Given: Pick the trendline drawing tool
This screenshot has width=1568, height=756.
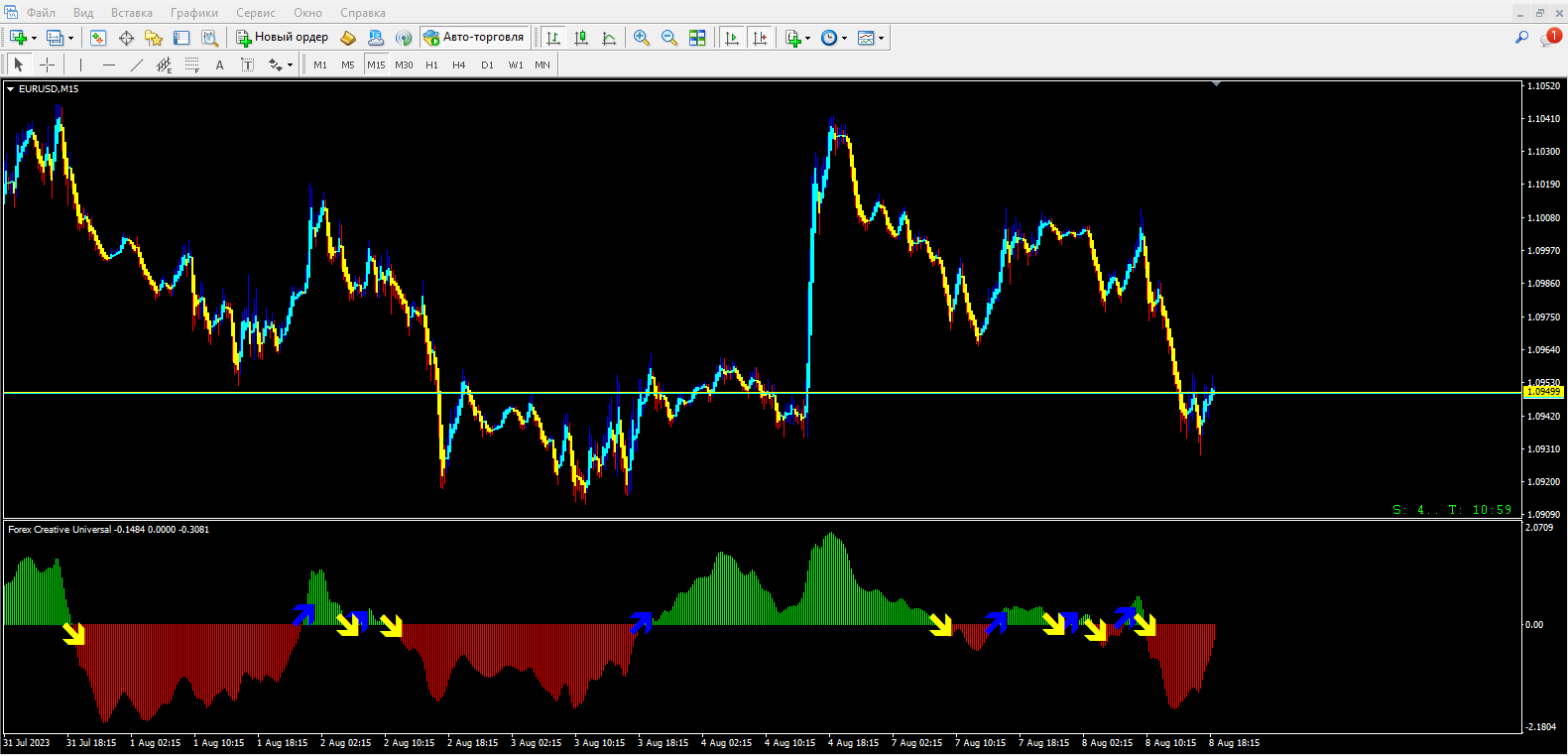Looking at the screenshot, I should coord(137,64).
